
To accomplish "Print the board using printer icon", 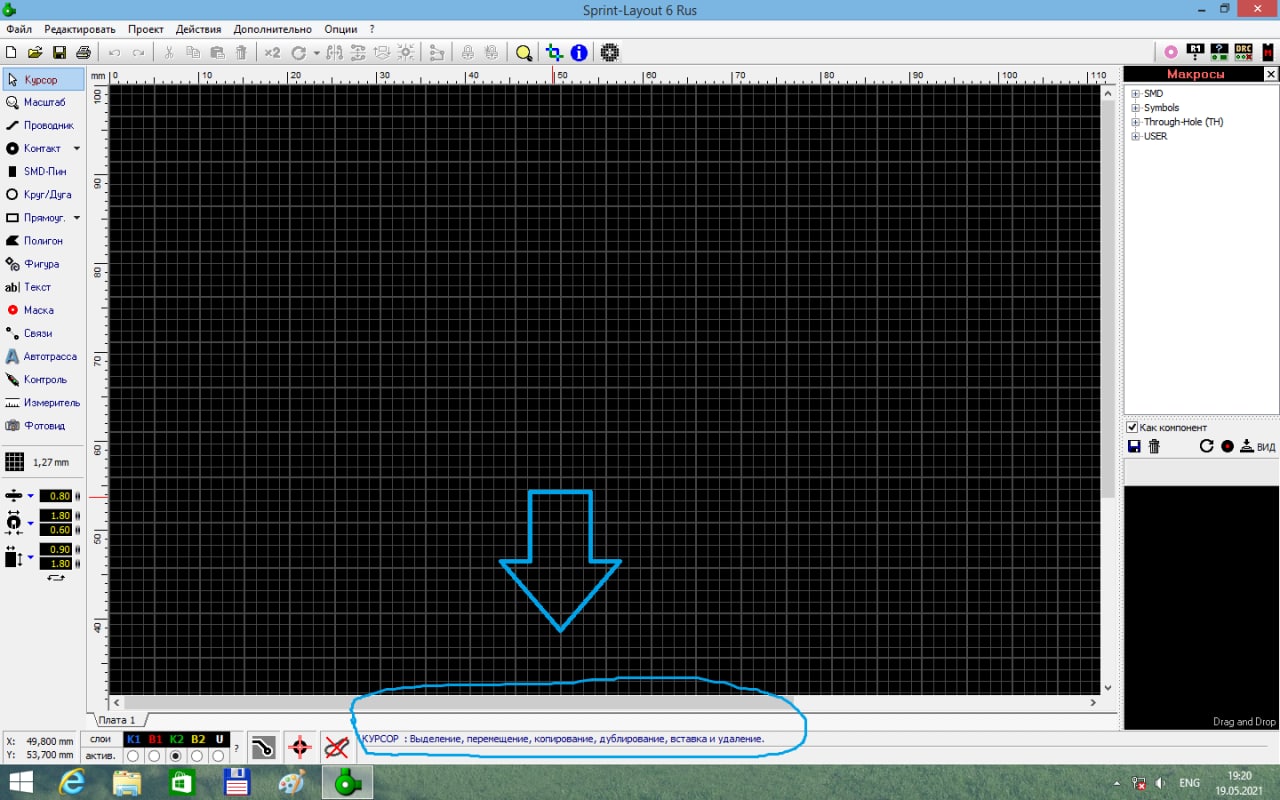I will pyautogui.click(x=83, y=52).
